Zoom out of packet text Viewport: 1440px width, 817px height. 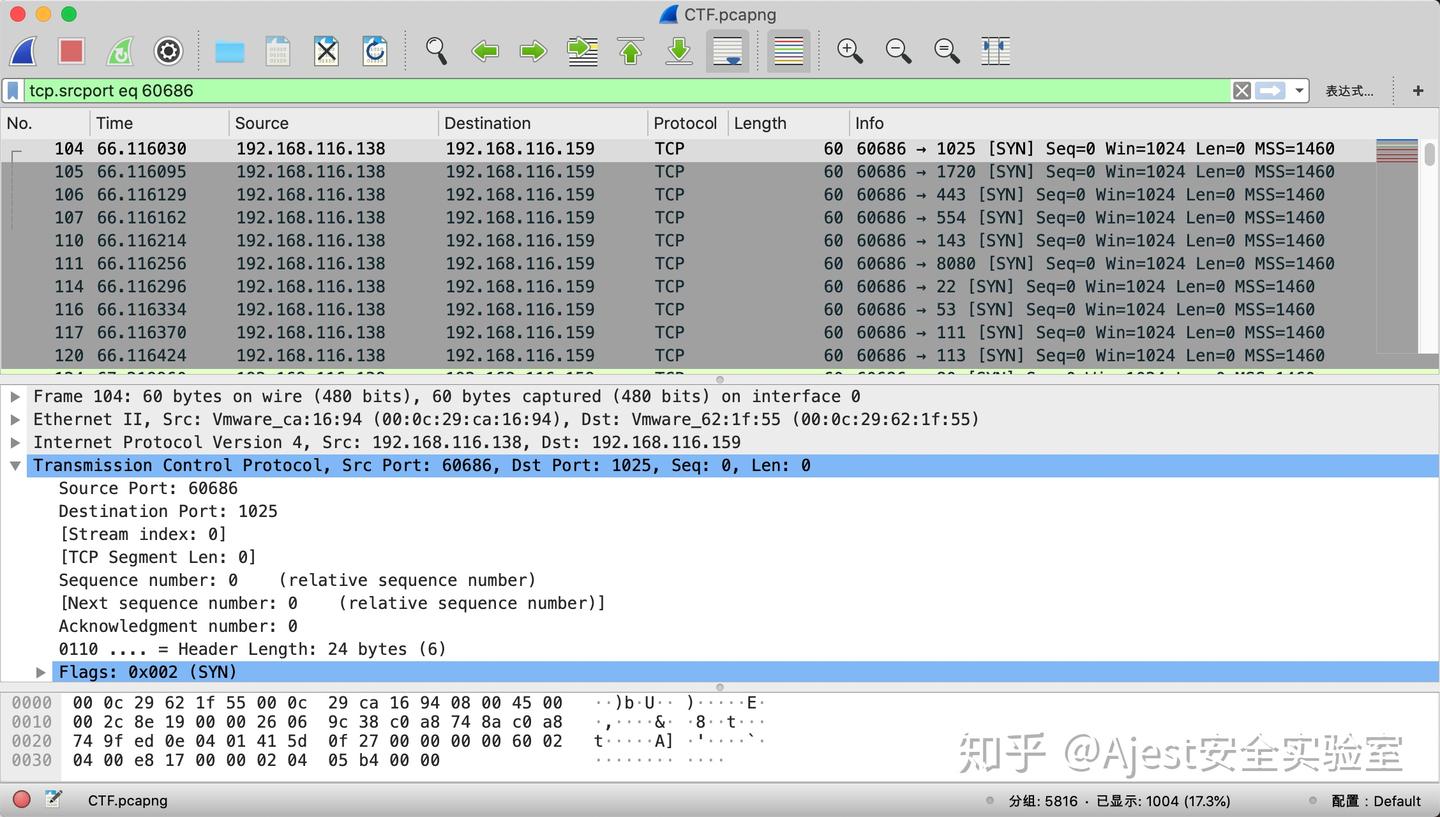click(898, 51)
